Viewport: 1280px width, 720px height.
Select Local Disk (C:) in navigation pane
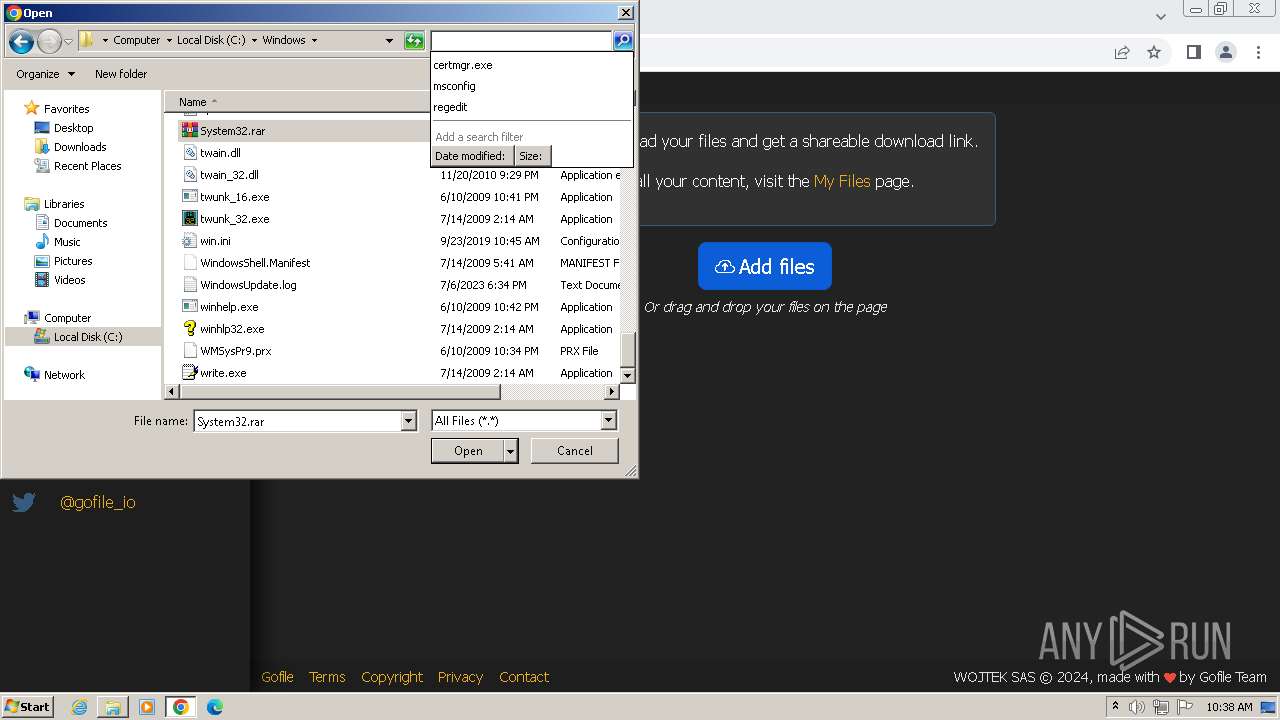(78, 337)
